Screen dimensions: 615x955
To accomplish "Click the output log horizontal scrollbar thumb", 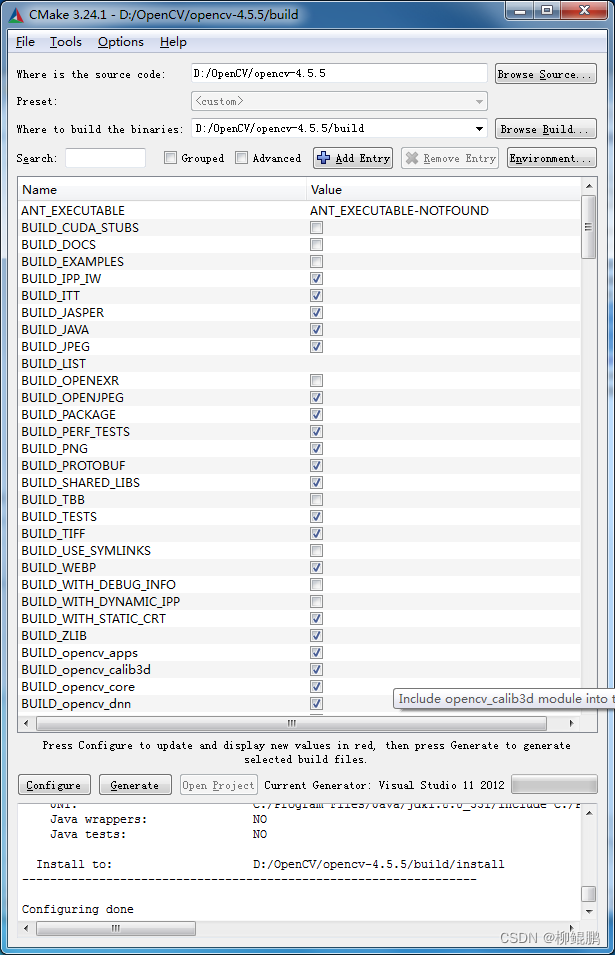I will coord(116,928).
